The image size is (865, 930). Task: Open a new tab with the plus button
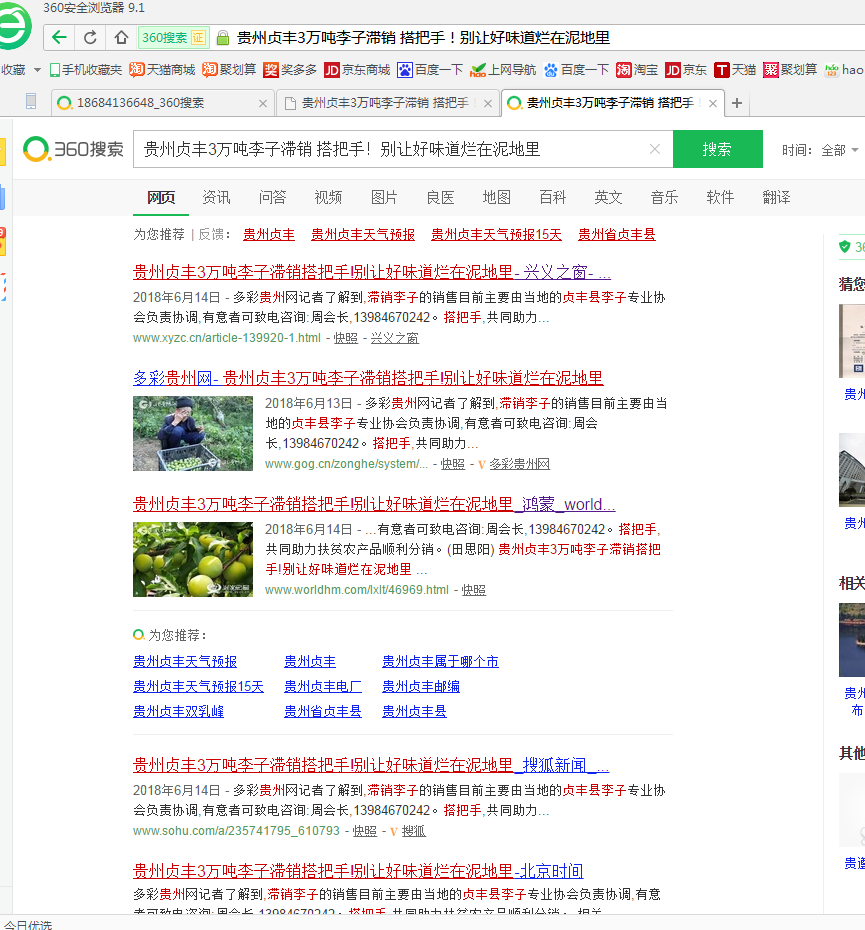pyautogui.click(x=737, y=103)
